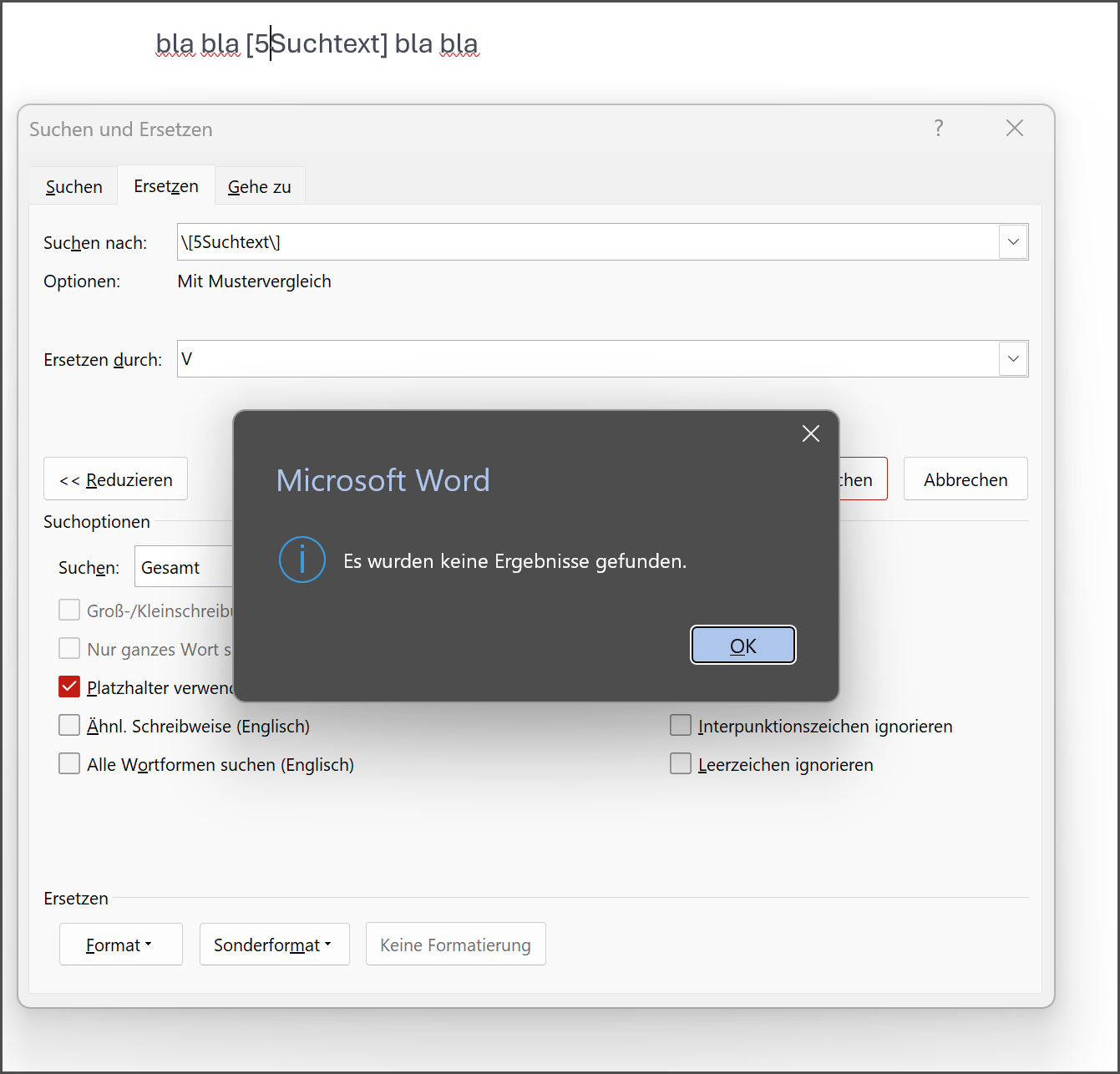Uncheck Platzhalter verwenden checkbox

[69, 687]
